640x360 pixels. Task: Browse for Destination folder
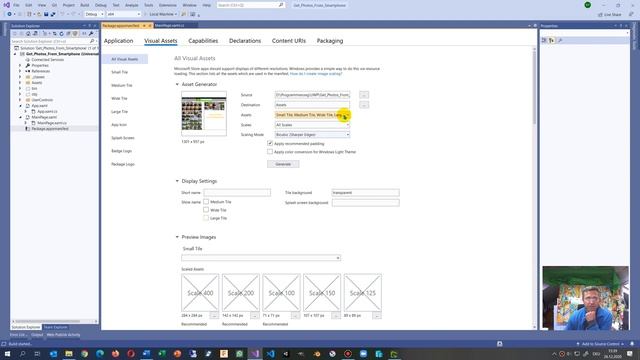[x=364, y=105]
